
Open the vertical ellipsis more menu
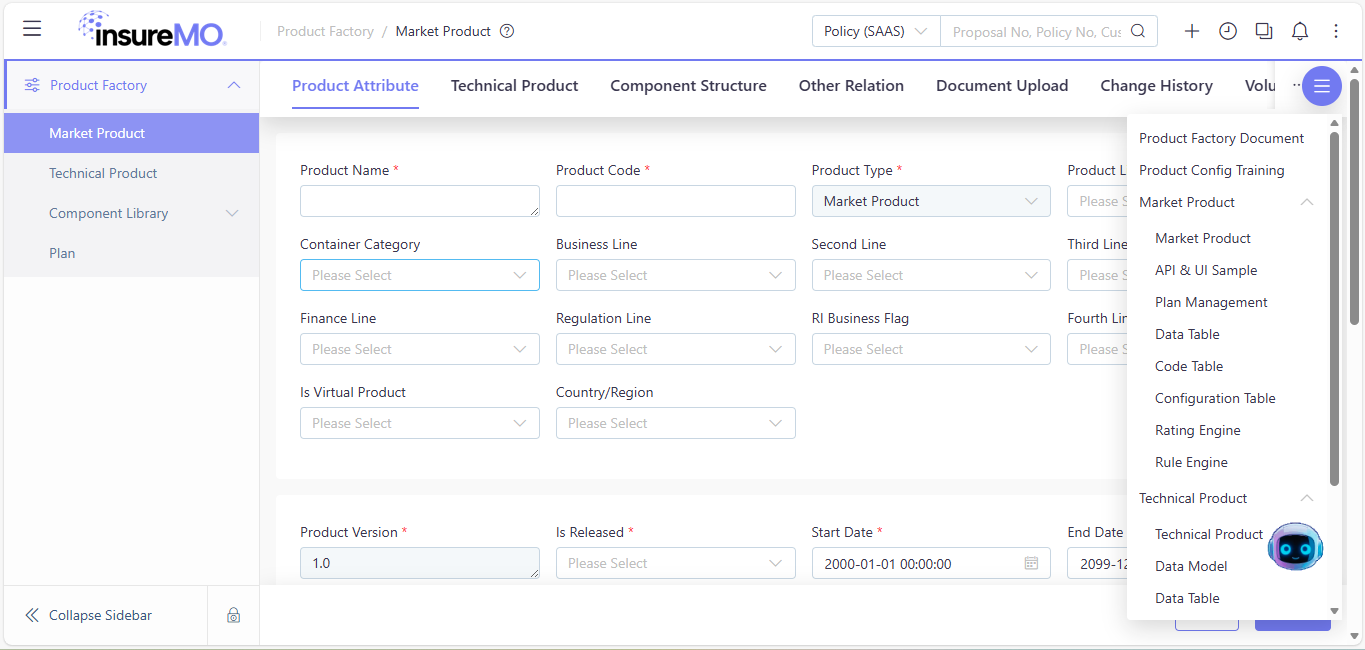(1336, 31)
